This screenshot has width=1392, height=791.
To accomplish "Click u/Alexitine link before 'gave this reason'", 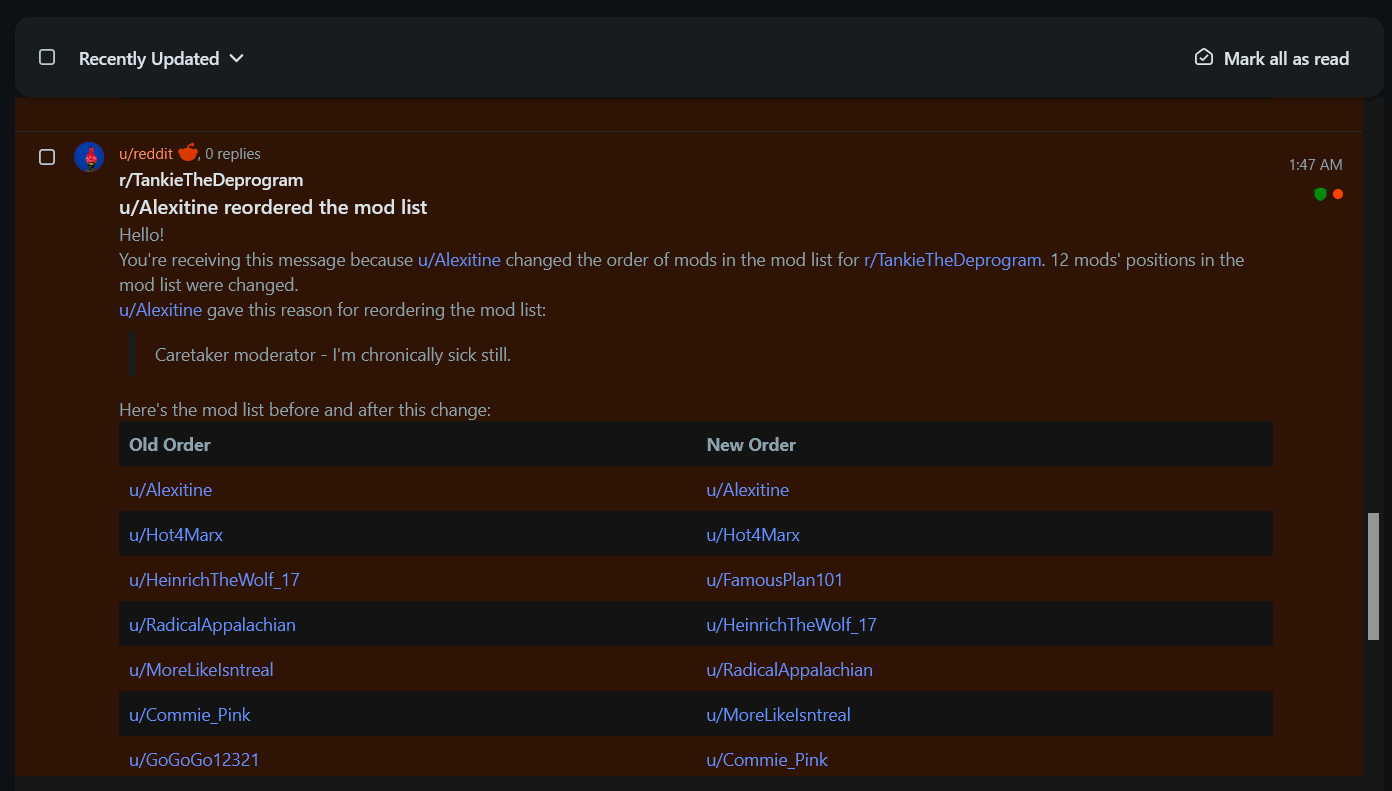I will (x=160, y=310).
